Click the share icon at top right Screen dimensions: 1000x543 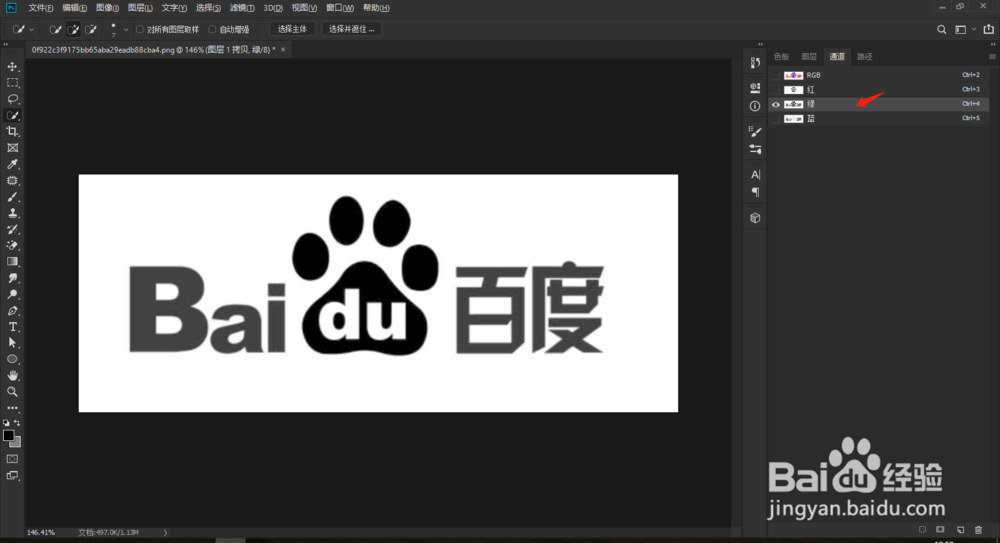coord(988,29)
